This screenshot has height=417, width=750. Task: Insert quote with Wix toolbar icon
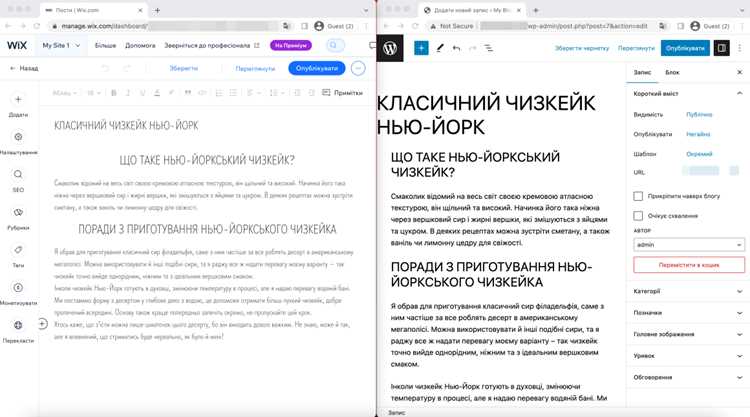point(188,93)
